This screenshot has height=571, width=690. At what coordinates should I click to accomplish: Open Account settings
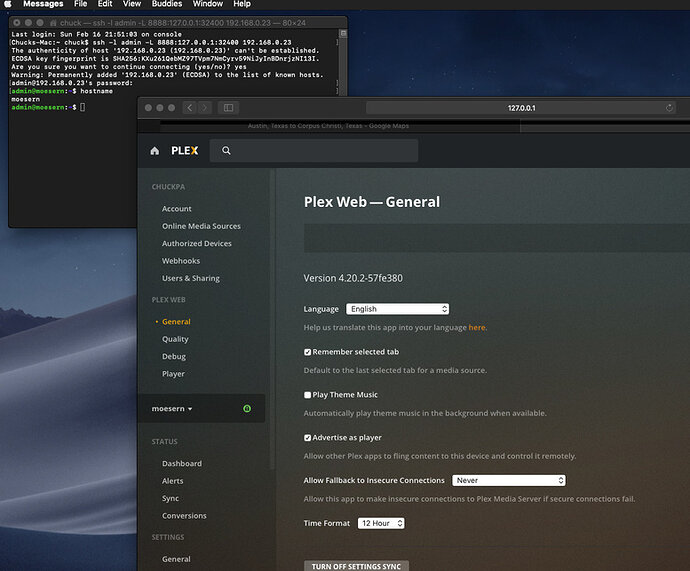pos(176,209)
